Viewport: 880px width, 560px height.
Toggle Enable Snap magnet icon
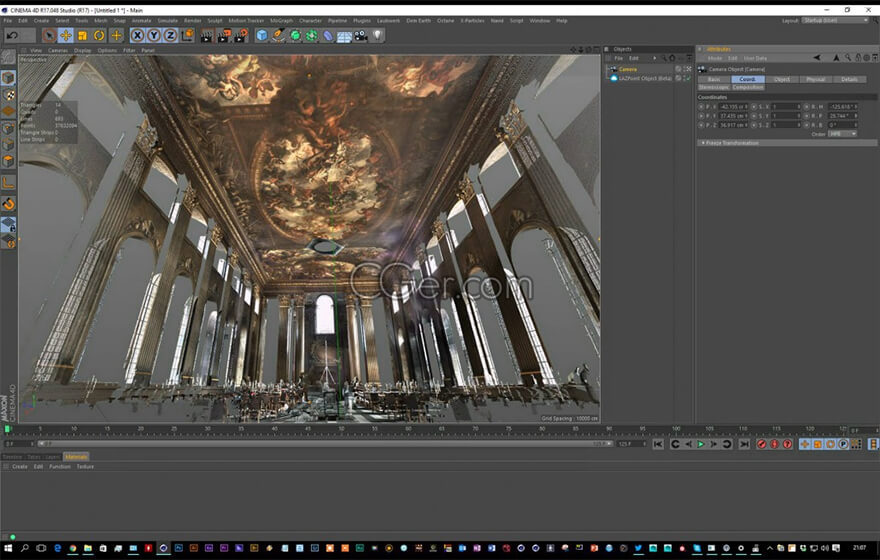coord(8,204)
